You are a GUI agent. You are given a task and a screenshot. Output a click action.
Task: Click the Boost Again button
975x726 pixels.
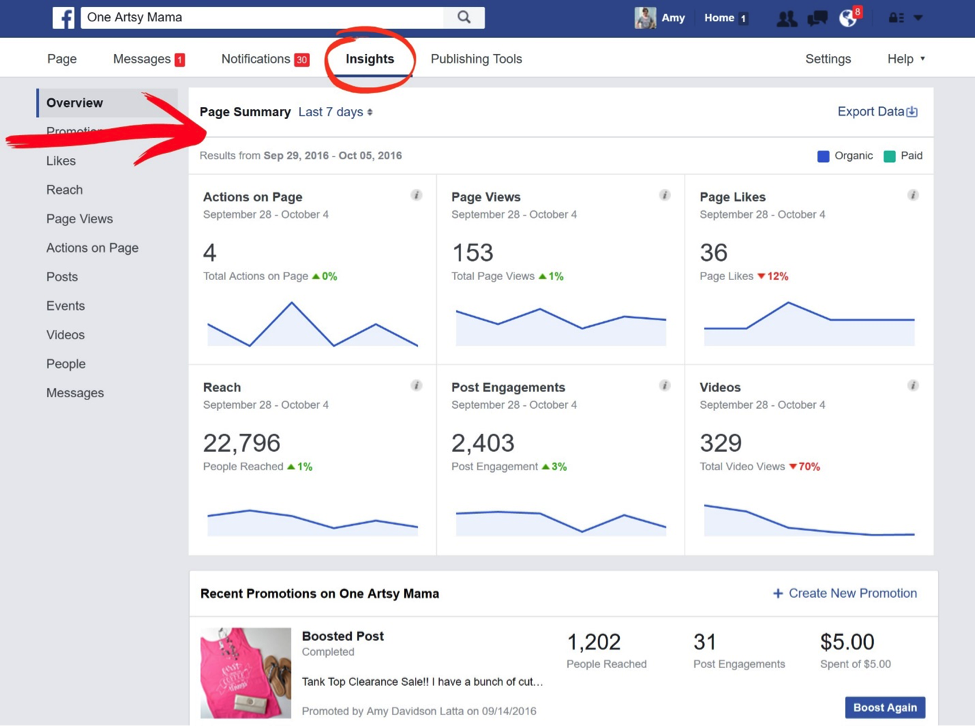[x=885, y=707]
